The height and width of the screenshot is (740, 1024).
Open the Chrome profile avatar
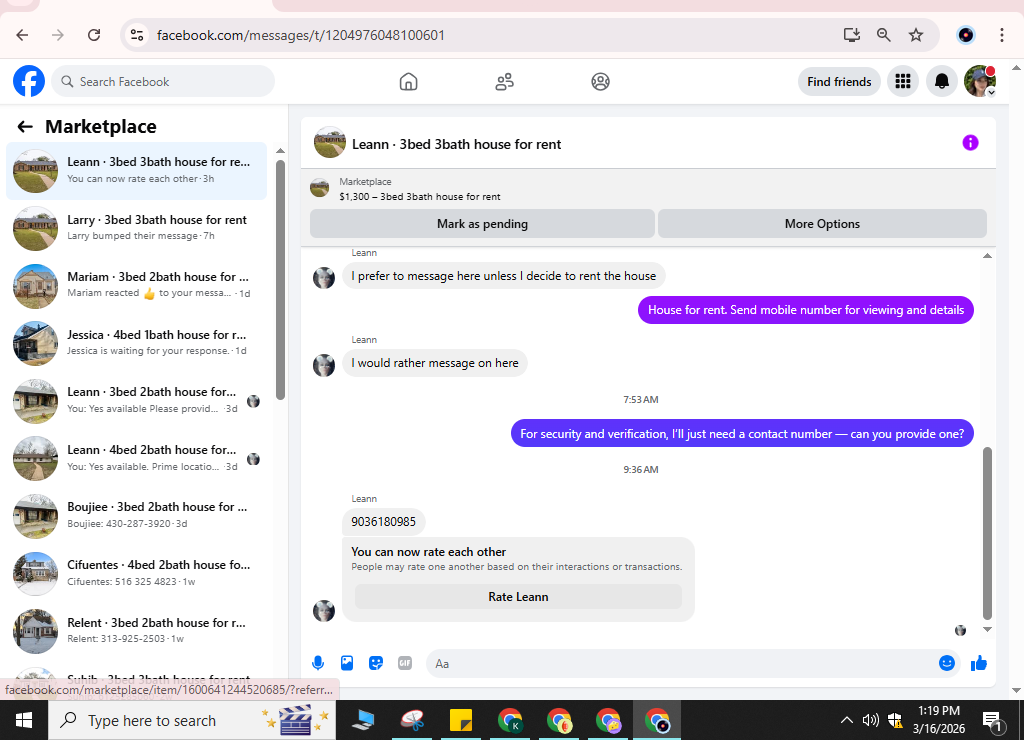coord(966,35)
